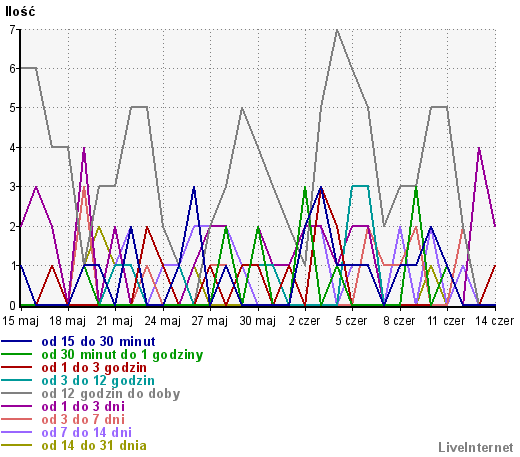Click the 'Ilość' axis title
This screenshot has width=520, height=457.
20,11
